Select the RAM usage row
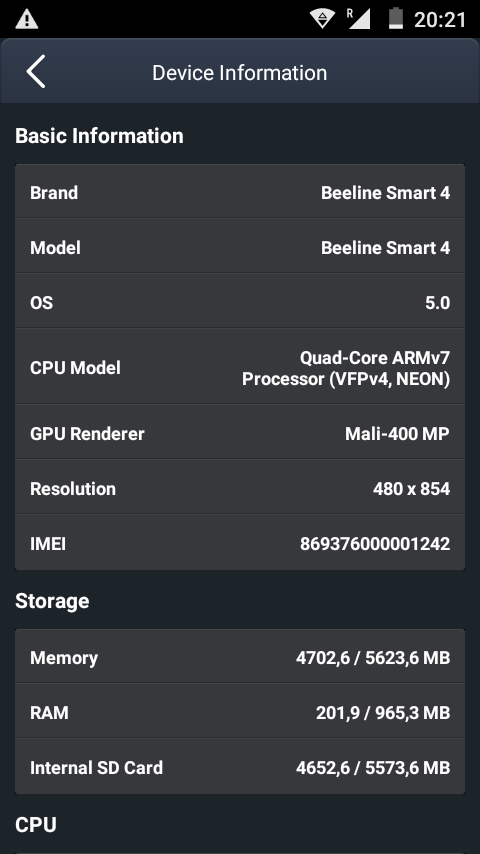This screenshot has width=480, height=854. [240, 712]
